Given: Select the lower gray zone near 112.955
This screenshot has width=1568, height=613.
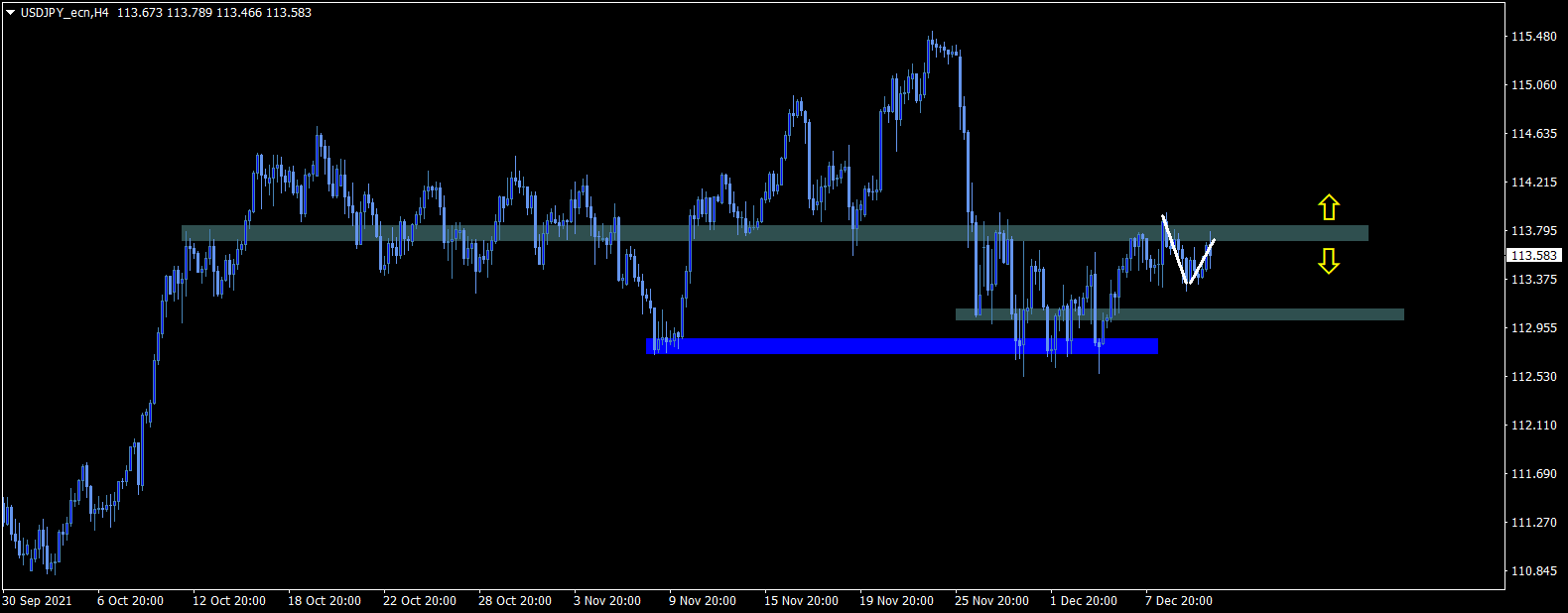Looking at the screenshot, I should coord(1180,314).
